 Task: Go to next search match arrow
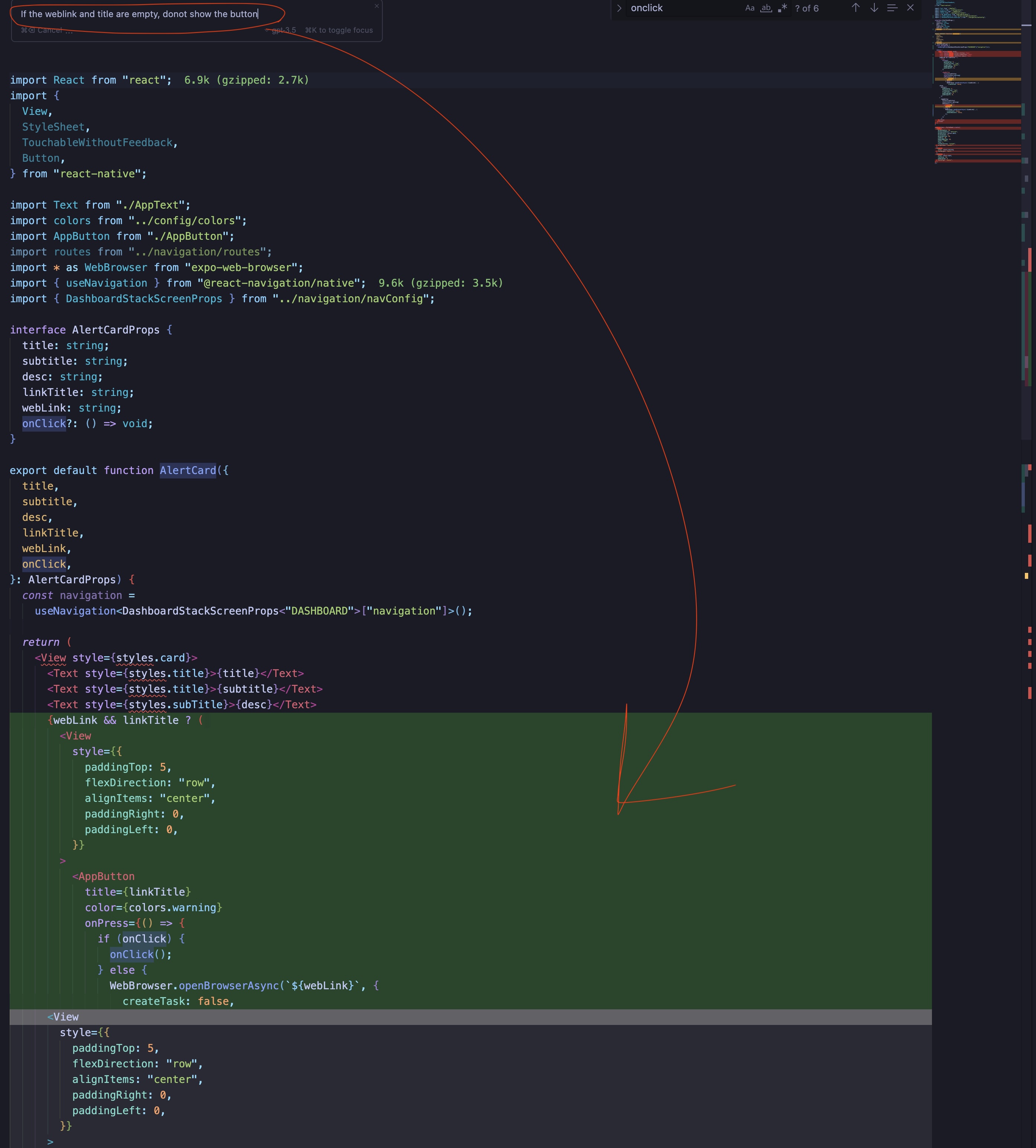click(874, 8)
